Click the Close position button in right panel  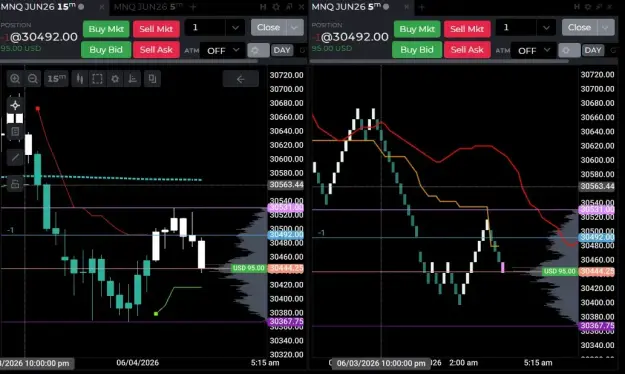point(580,28)
